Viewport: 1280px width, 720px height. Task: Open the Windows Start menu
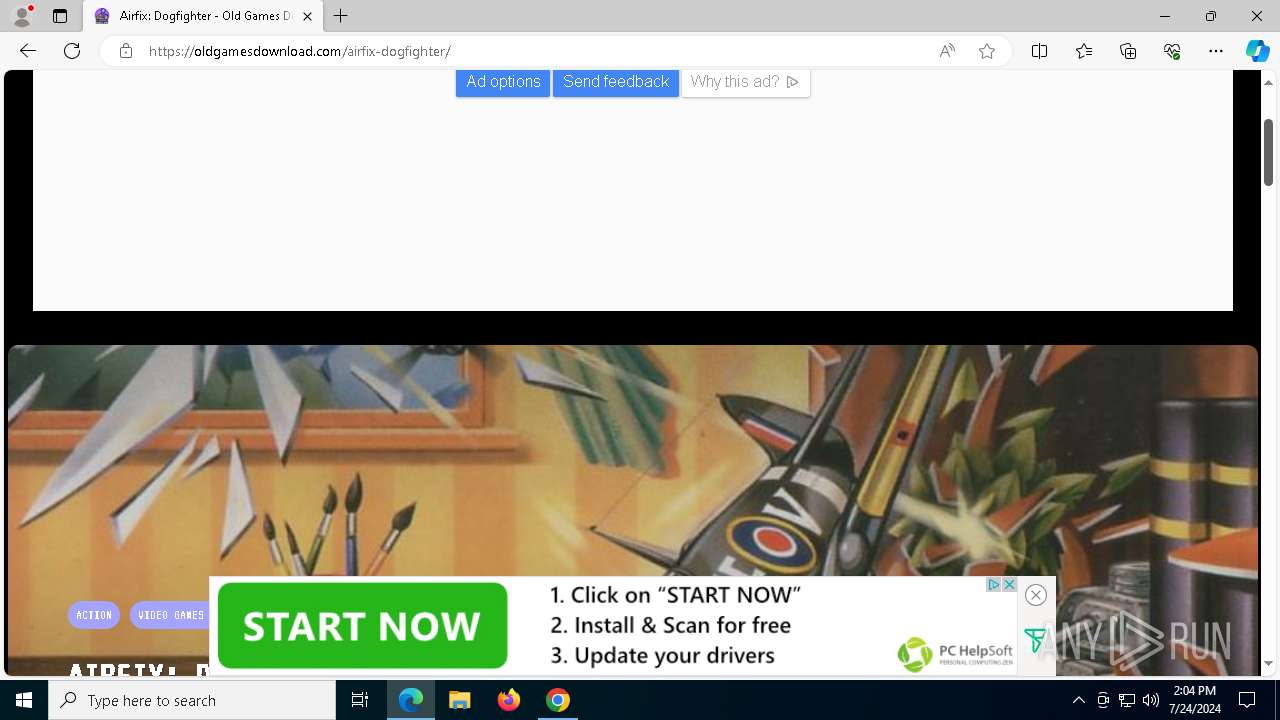coord(24,700)
